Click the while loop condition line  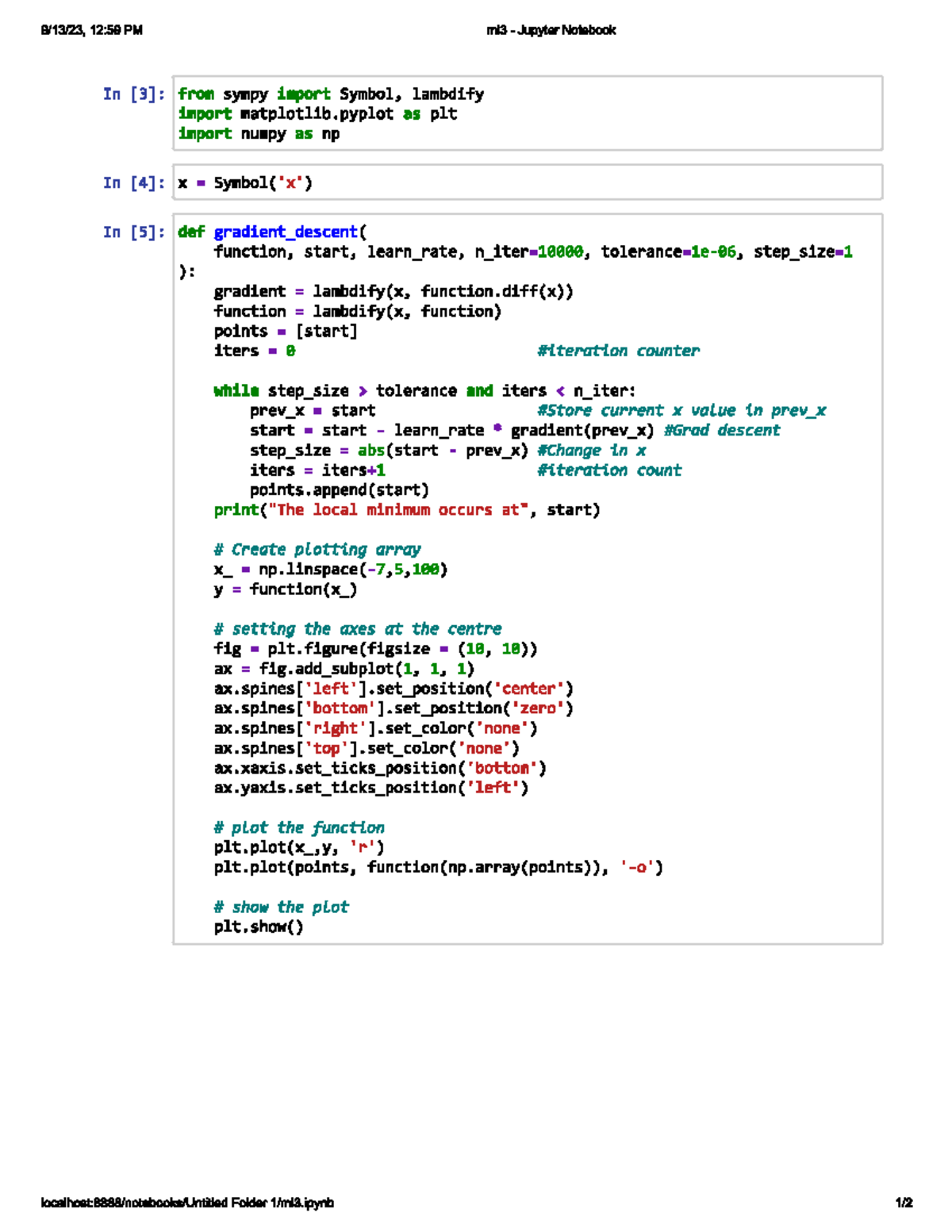tap(424, 391)
